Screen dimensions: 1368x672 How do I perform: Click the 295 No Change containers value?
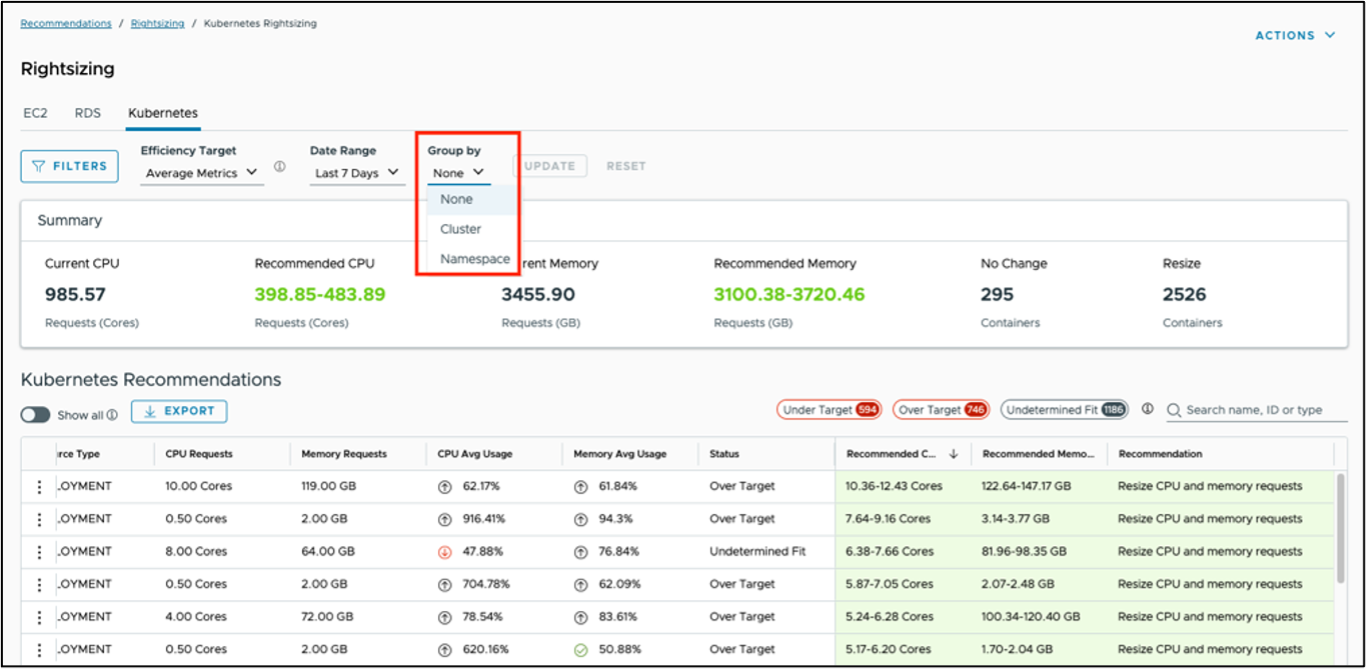tap(997, 295)
